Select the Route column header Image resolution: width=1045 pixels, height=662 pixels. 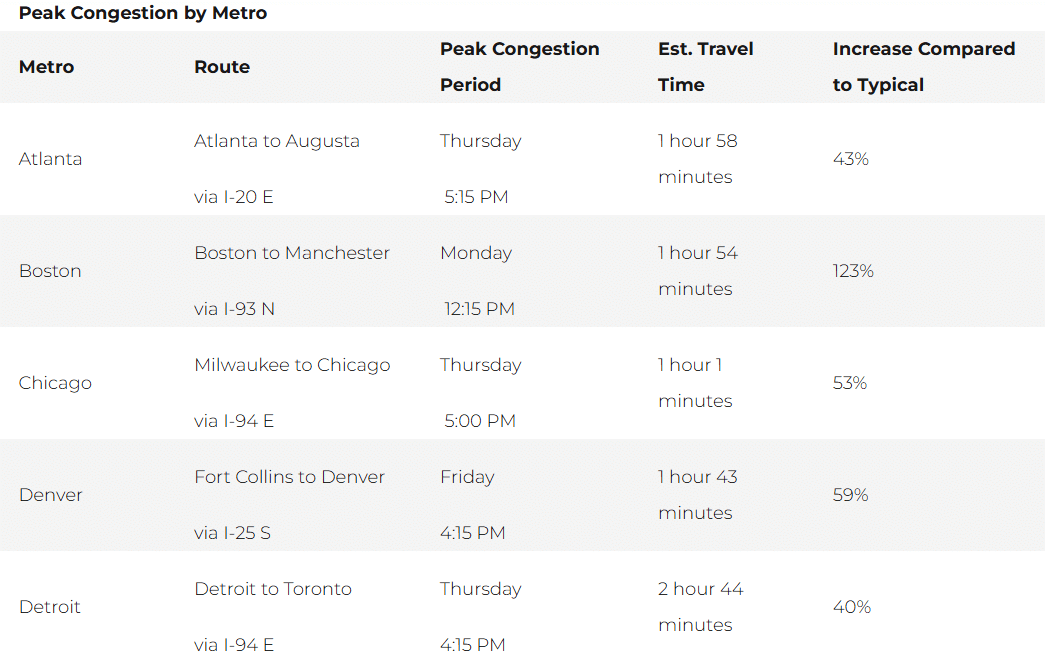(222, 67)
